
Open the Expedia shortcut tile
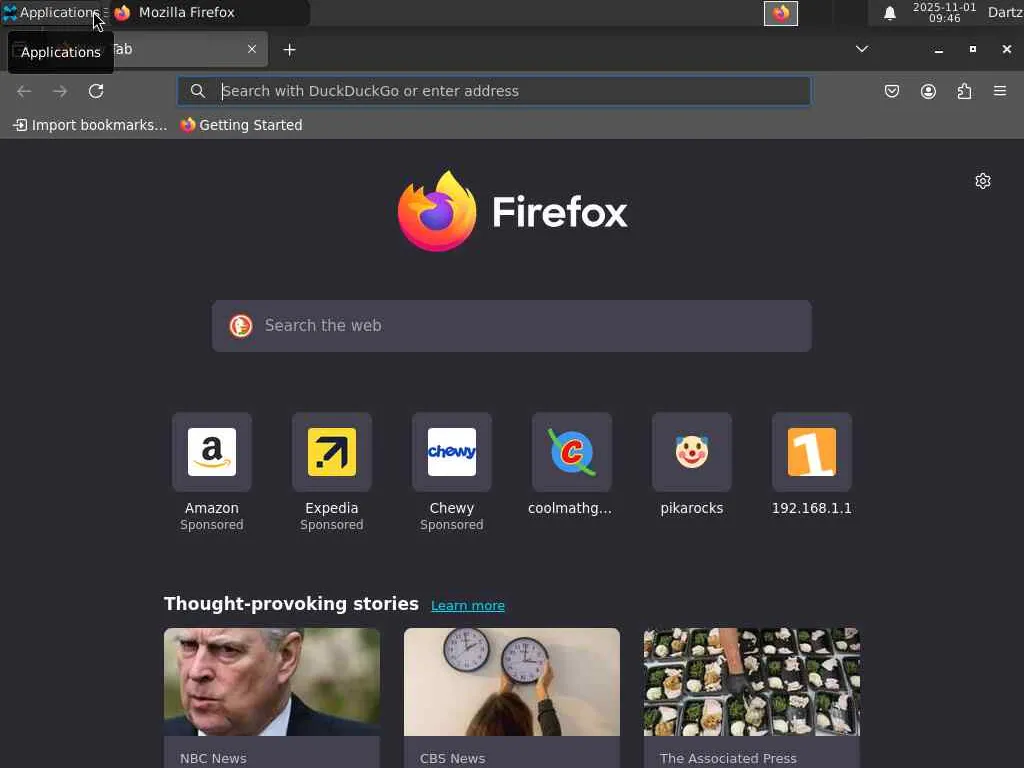coord(332,452)
